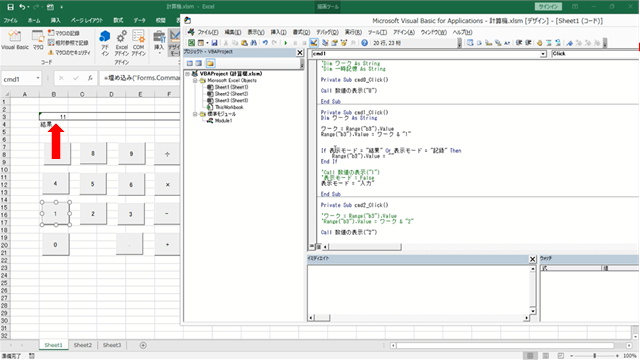Image resolution: width=640 pixels, height=360 pixels.
Task: Click inside the Immediate window text area
Action: pyautogui.click(x=418, y=289)
